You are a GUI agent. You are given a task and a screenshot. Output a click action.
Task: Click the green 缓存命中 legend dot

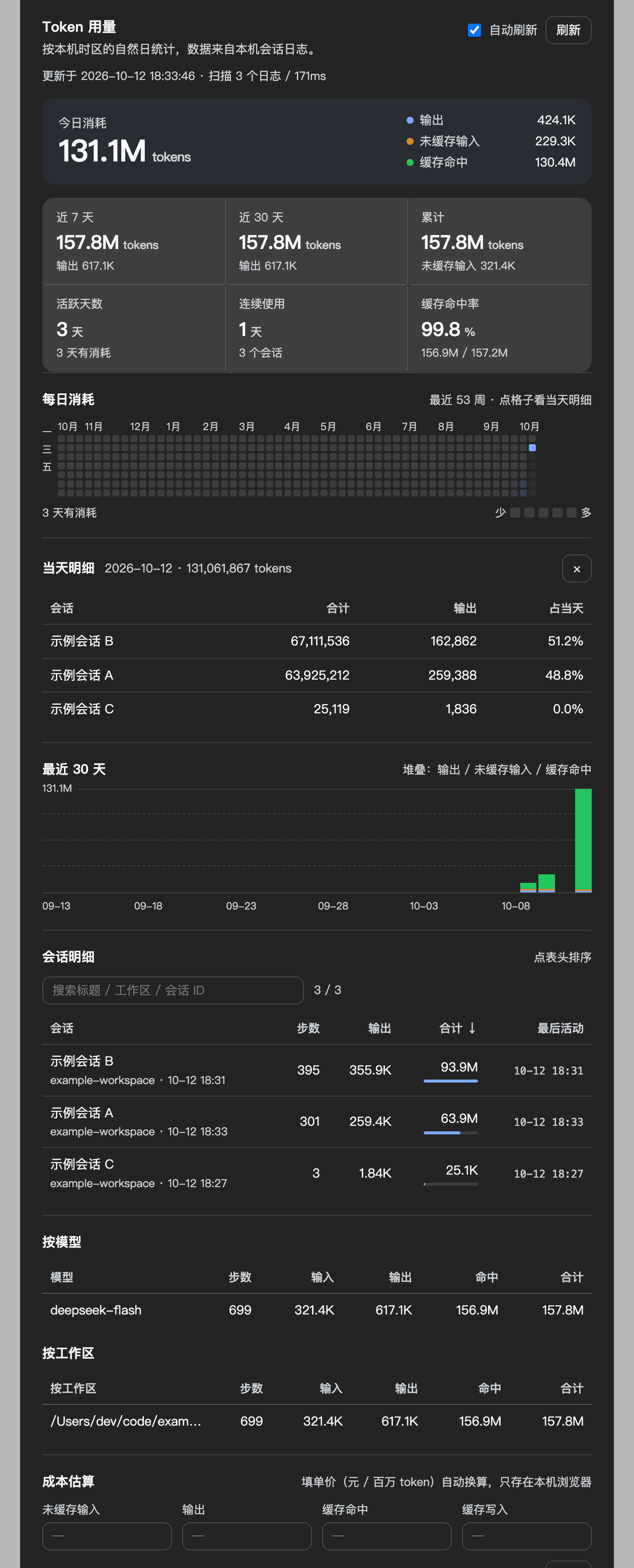point(410,162)
